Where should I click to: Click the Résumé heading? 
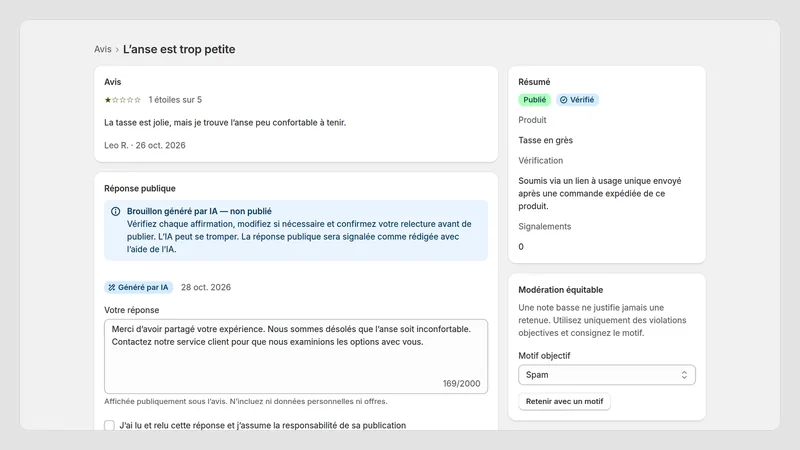coord(534,82)
